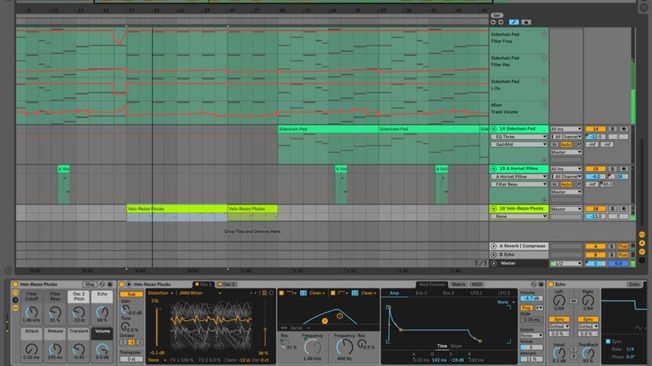Toggle the Echo device activator

(551, 284)
